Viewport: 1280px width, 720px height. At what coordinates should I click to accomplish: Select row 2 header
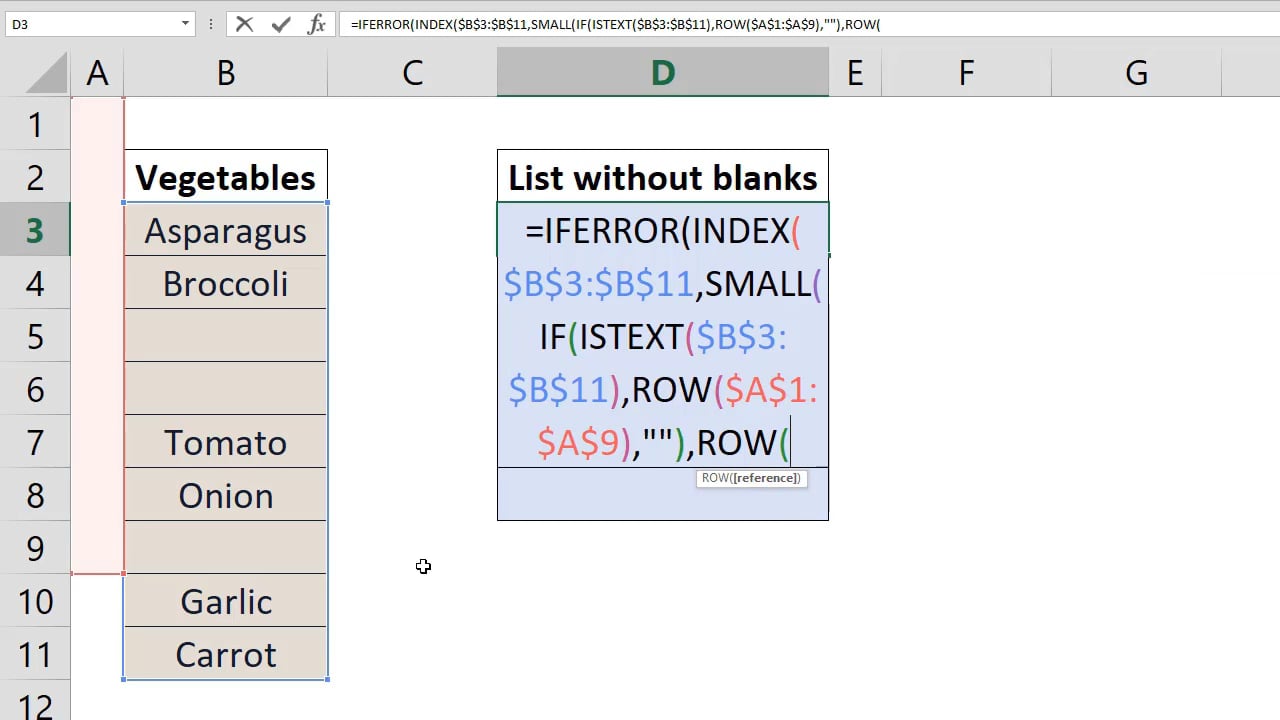click(35, 177)
